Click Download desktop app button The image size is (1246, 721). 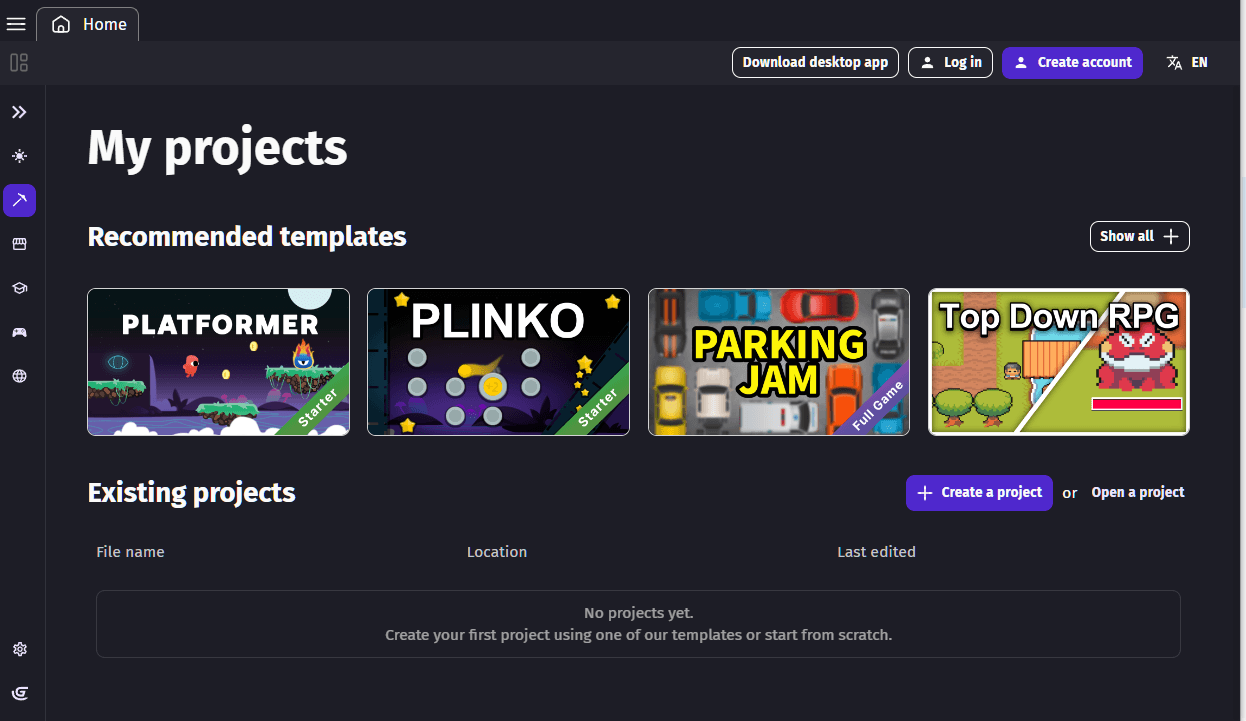(815, 62)
